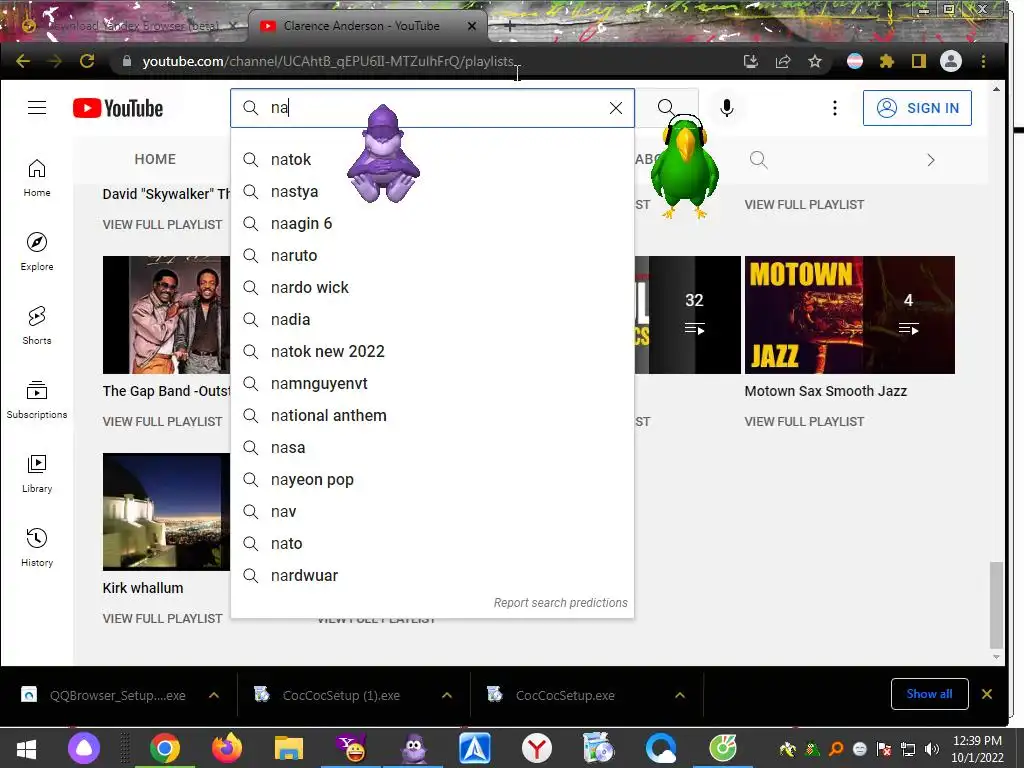Select the HOME channel tab
The image size is (1024, 768).
155,159
